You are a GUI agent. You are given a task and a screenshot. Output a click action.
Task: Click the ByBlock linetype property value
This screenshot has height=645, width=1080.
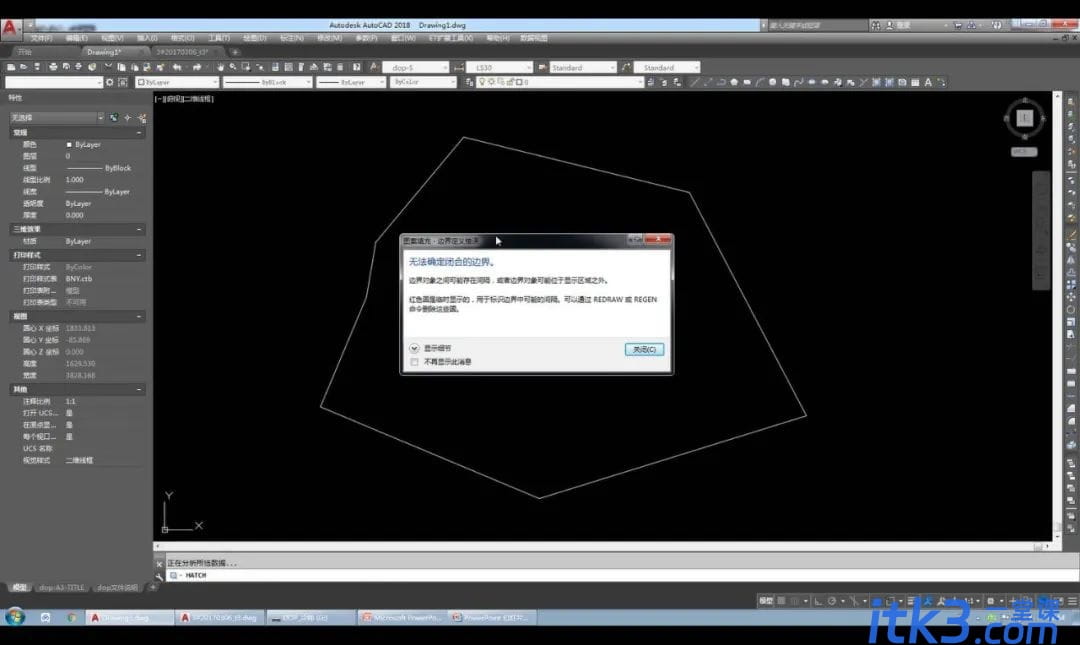[x=99, y=168]
